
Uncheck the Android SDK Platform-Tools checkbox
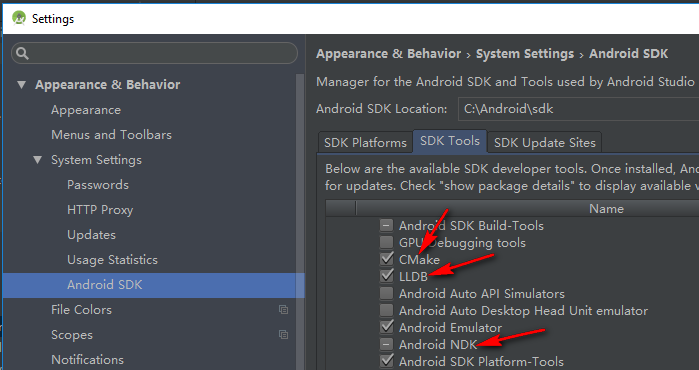click(387, 361)
